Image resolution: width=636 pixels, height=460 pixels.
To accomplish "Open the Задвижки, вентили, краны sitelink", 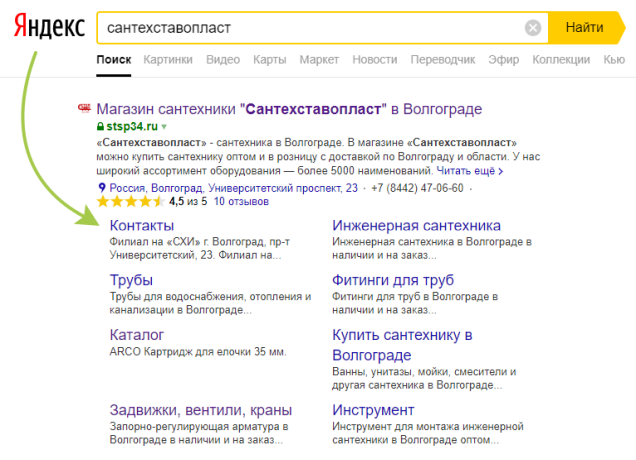I will click(x=201, y=410).
